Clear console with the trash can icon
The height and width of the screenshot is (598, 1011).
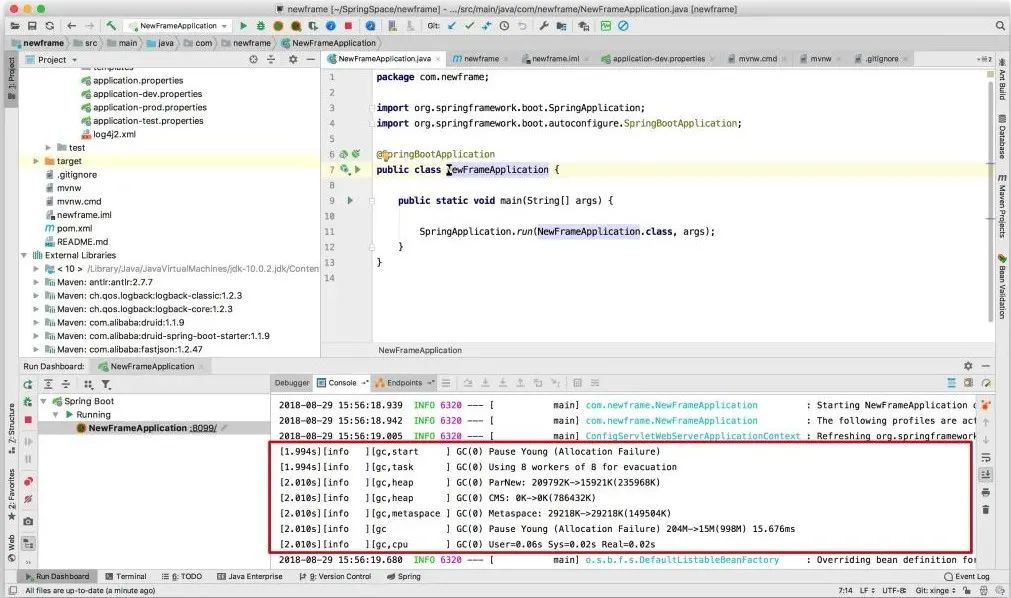(986, 510)
